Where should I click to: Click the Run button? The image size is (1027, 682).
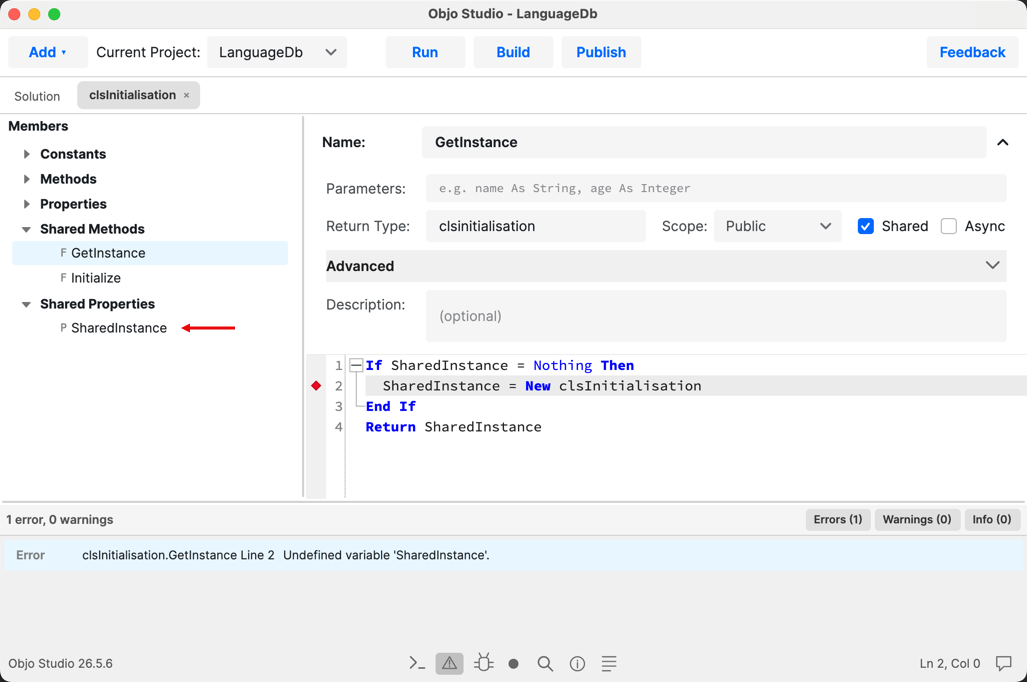(425, 52)
